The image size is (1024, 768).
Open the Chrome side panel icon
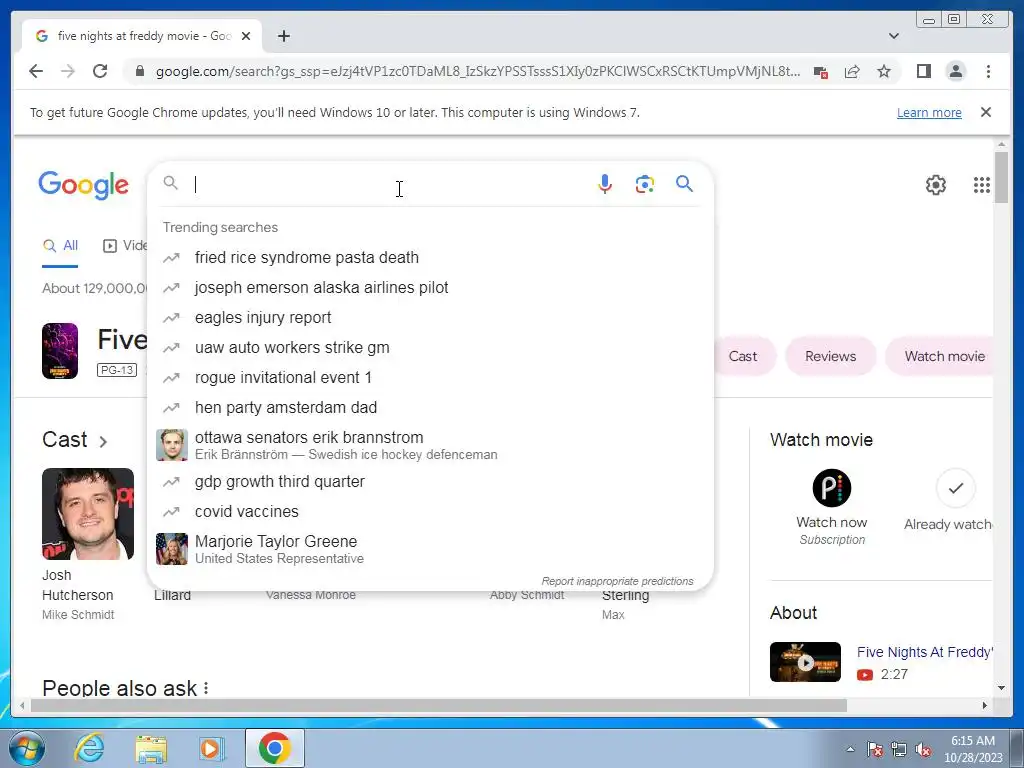coord(923,71)
